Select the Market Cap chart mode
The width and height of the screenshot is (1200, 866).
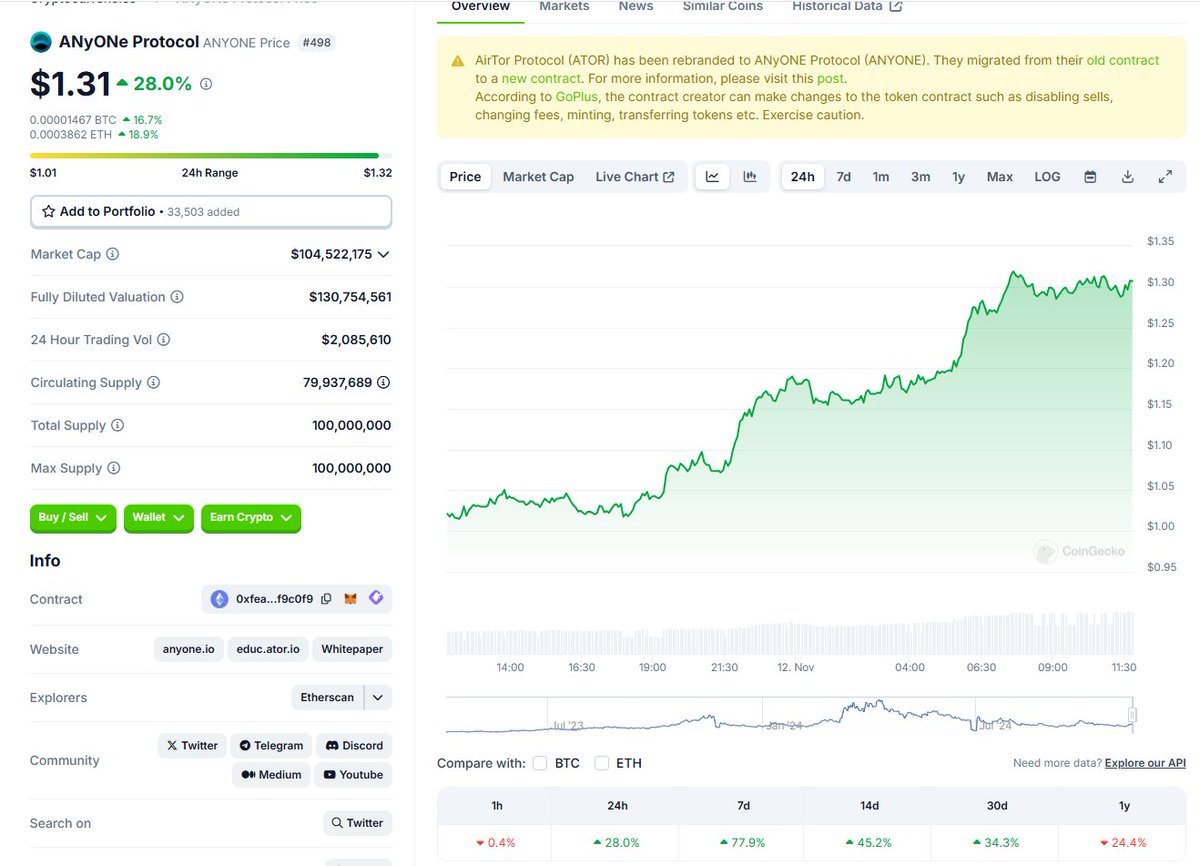click(x=538, y=177)
